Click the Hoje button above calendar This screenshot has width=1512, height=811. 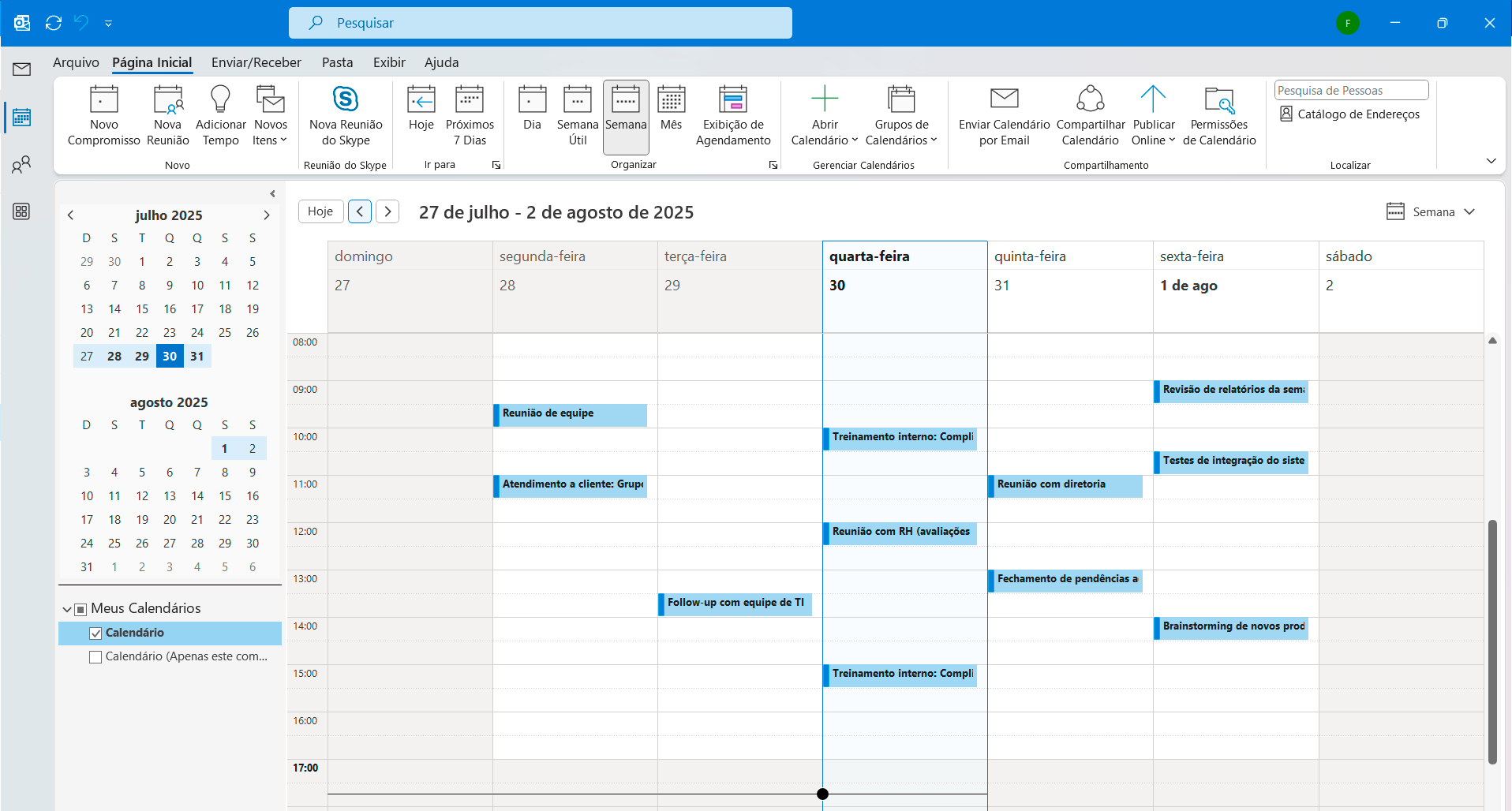click(320, 211)
